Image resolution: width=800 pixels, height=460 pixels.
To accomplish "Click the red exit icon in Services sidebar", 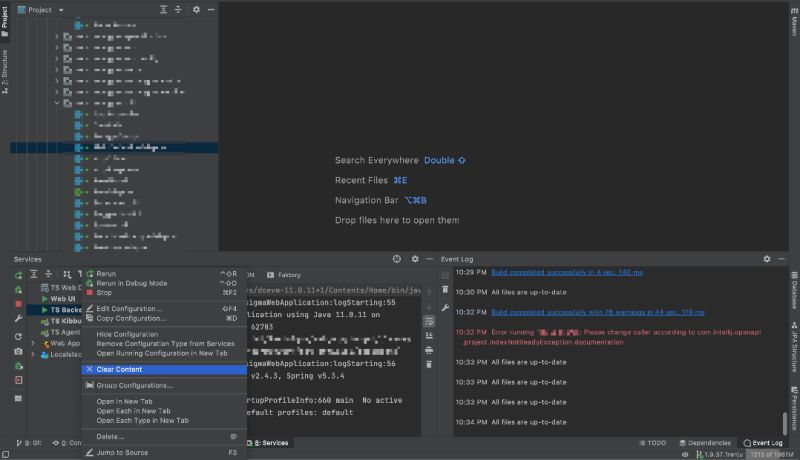I will (x=18, y=380).
